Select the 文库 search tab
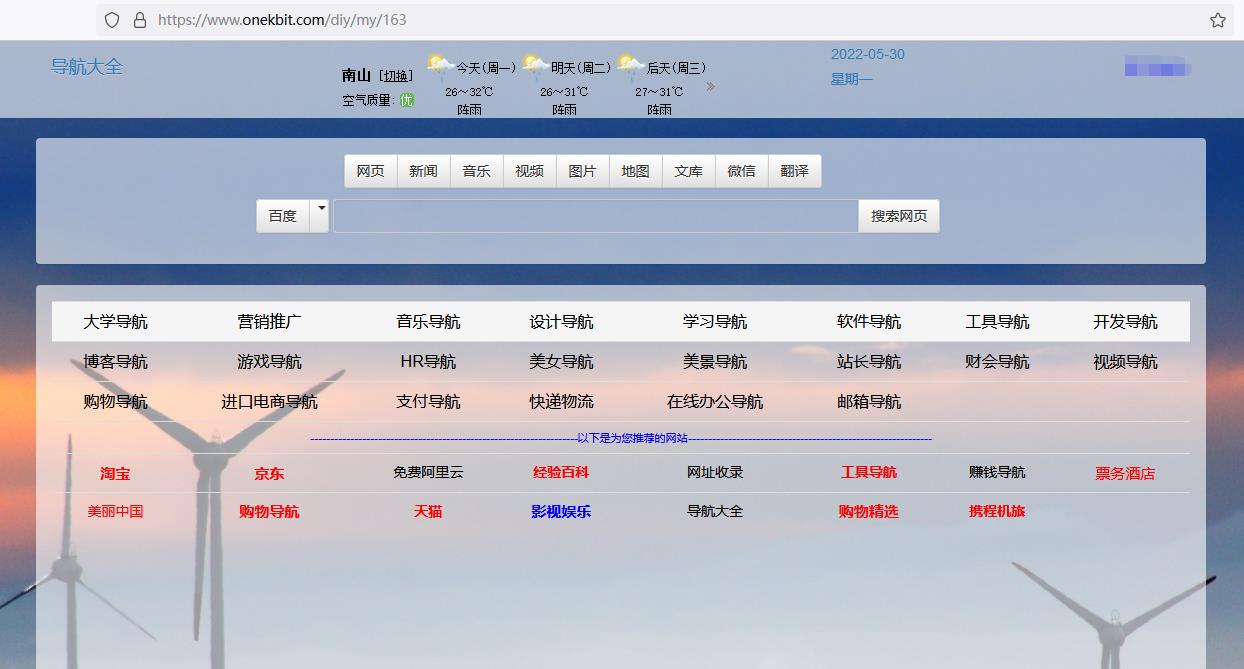 [x=689, y=171]
